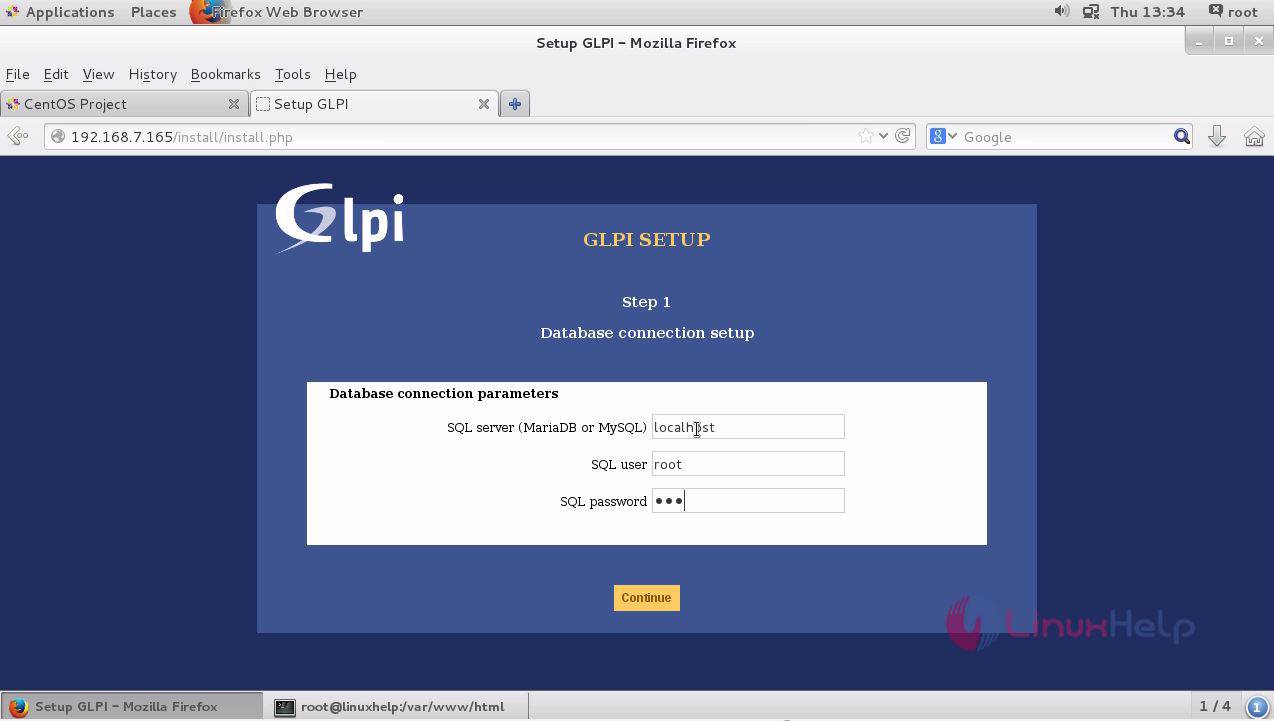Open the root user menu
The width and height of the screenshot is (1274, 721).
pyautogui.click(x=1233, y=12)
